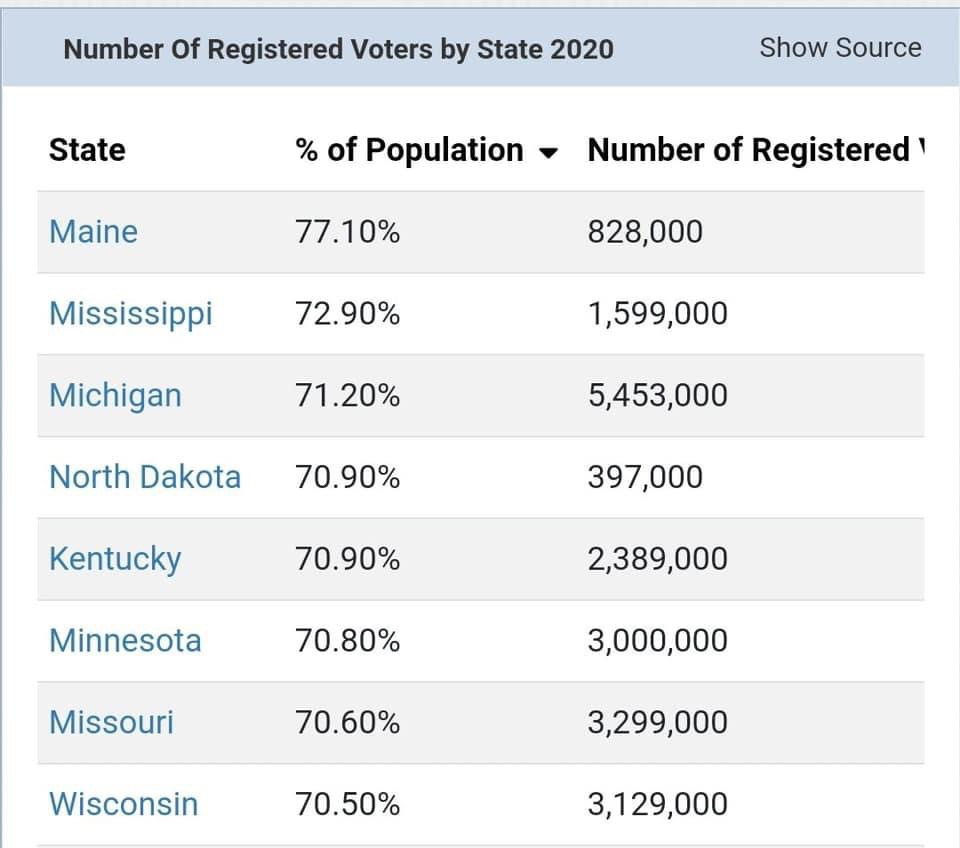Sort by % of Population dropdown arrow
This screenshot has width=960, height=848.
click(547, 153)
